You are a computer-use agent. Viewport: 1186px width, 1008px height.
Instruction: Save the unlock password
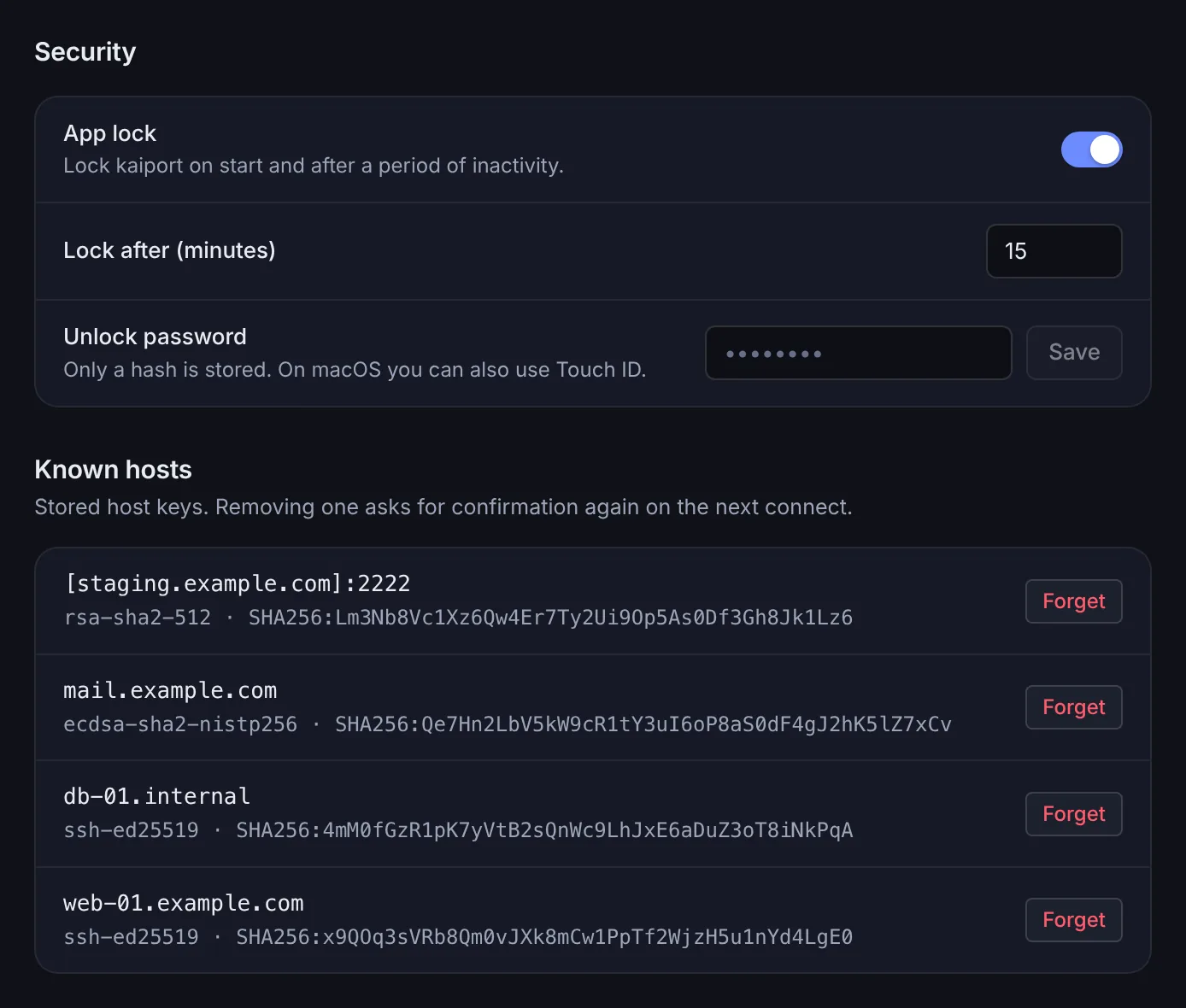click(1074, 353)
